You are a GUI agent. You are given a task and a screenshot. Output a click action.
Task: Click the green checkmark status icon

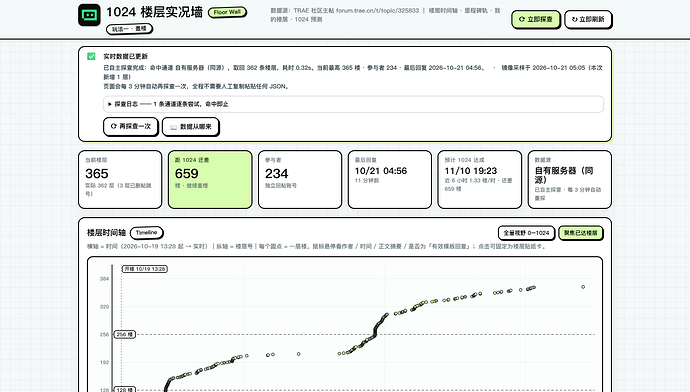[x=91, y=56]
